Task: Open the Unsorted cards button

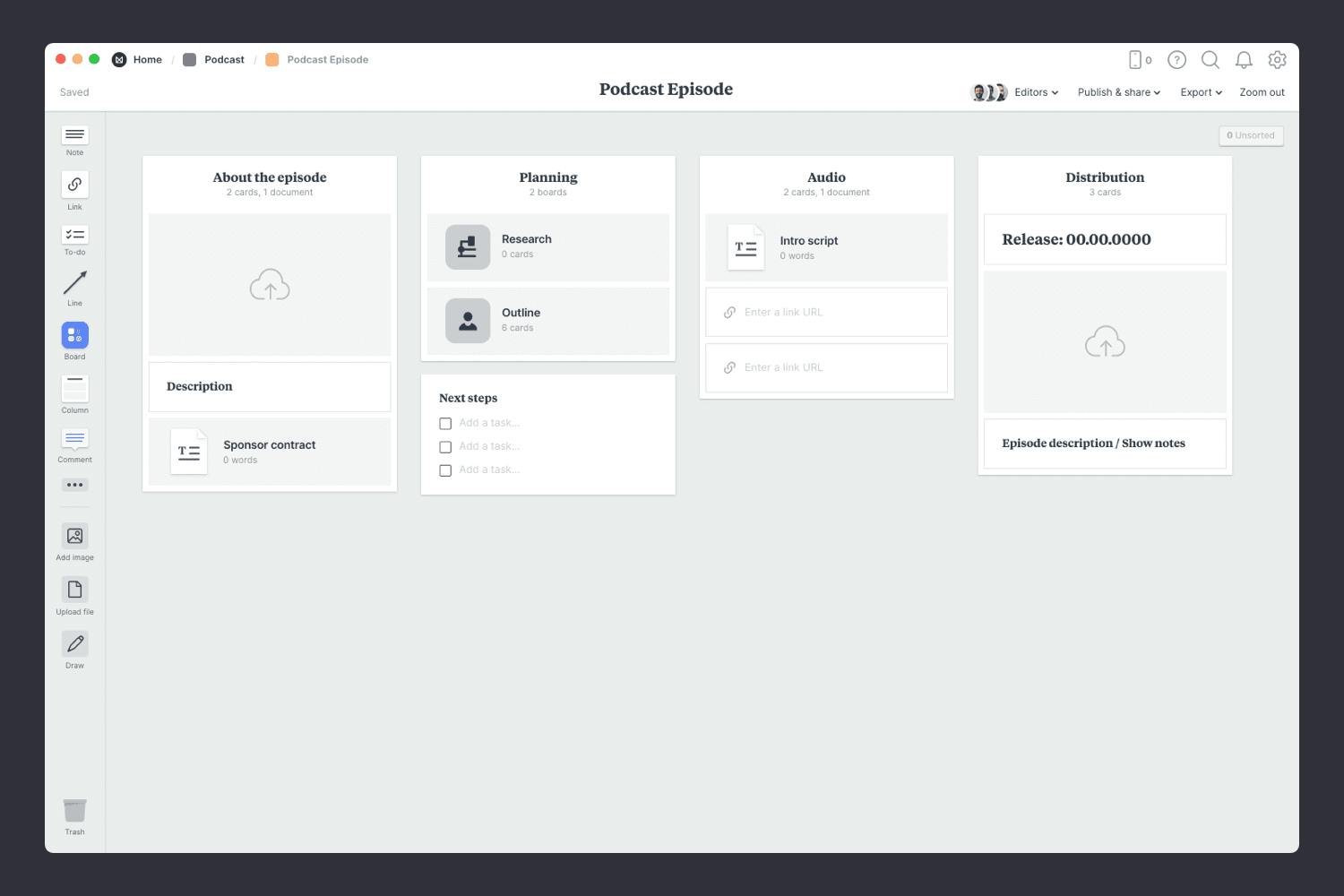Action: (1251, 135)
